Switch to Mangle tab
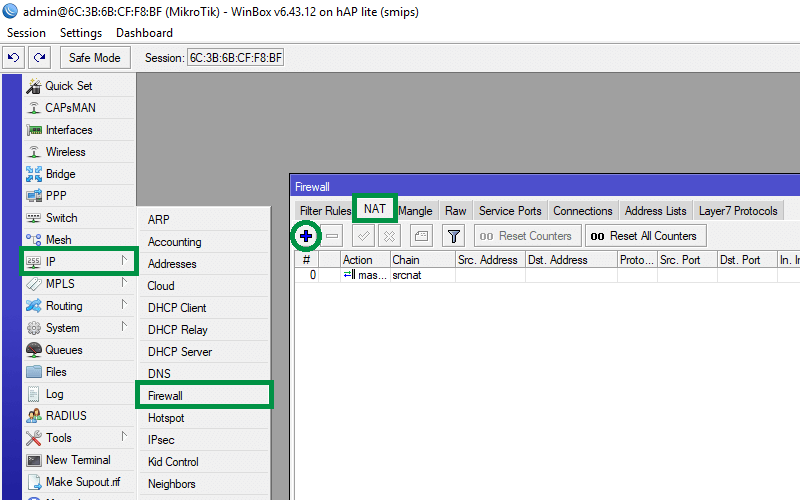Screen dimensions: 800x500 pyautogui.click(x=415, y=211)
